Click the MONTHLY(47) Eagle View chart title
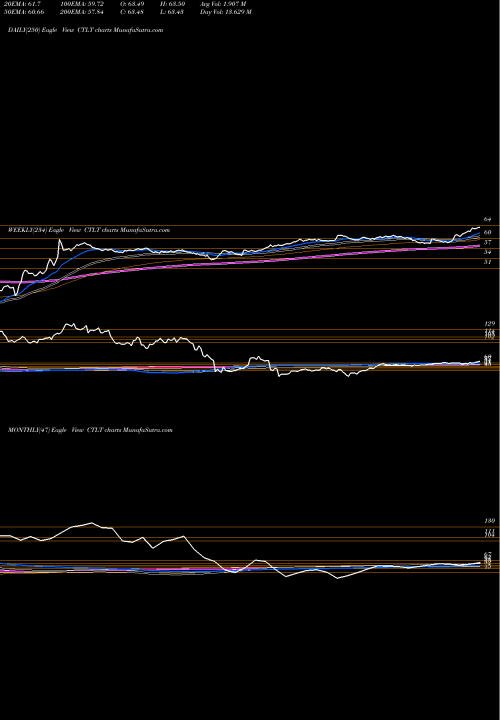Viewport: 500px width, 720px height. click(x=90, y=430)
